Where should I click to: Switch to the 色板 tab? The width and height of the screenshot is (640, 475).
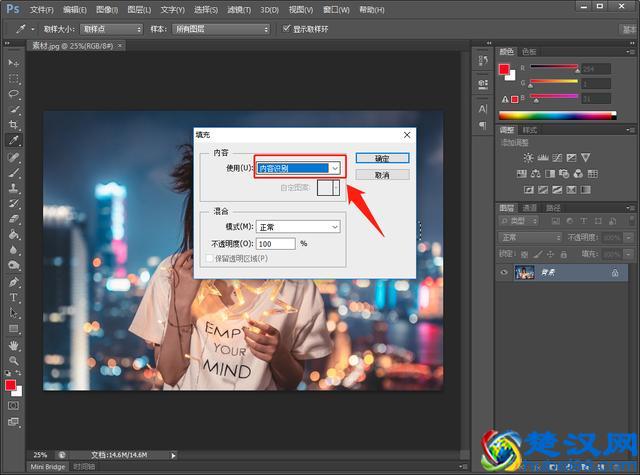click(x=530, y=50)
